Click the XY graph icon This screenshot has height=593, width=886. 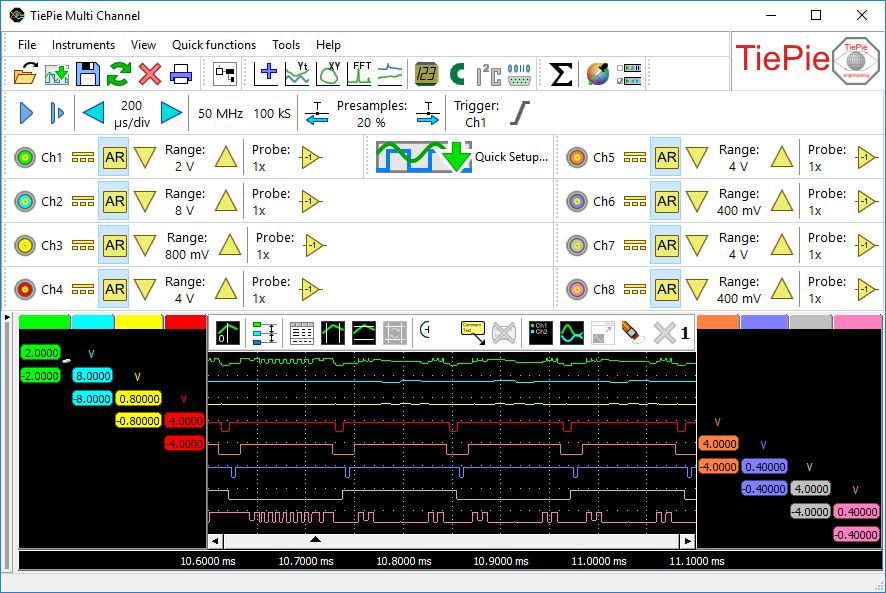click(329, 74)
